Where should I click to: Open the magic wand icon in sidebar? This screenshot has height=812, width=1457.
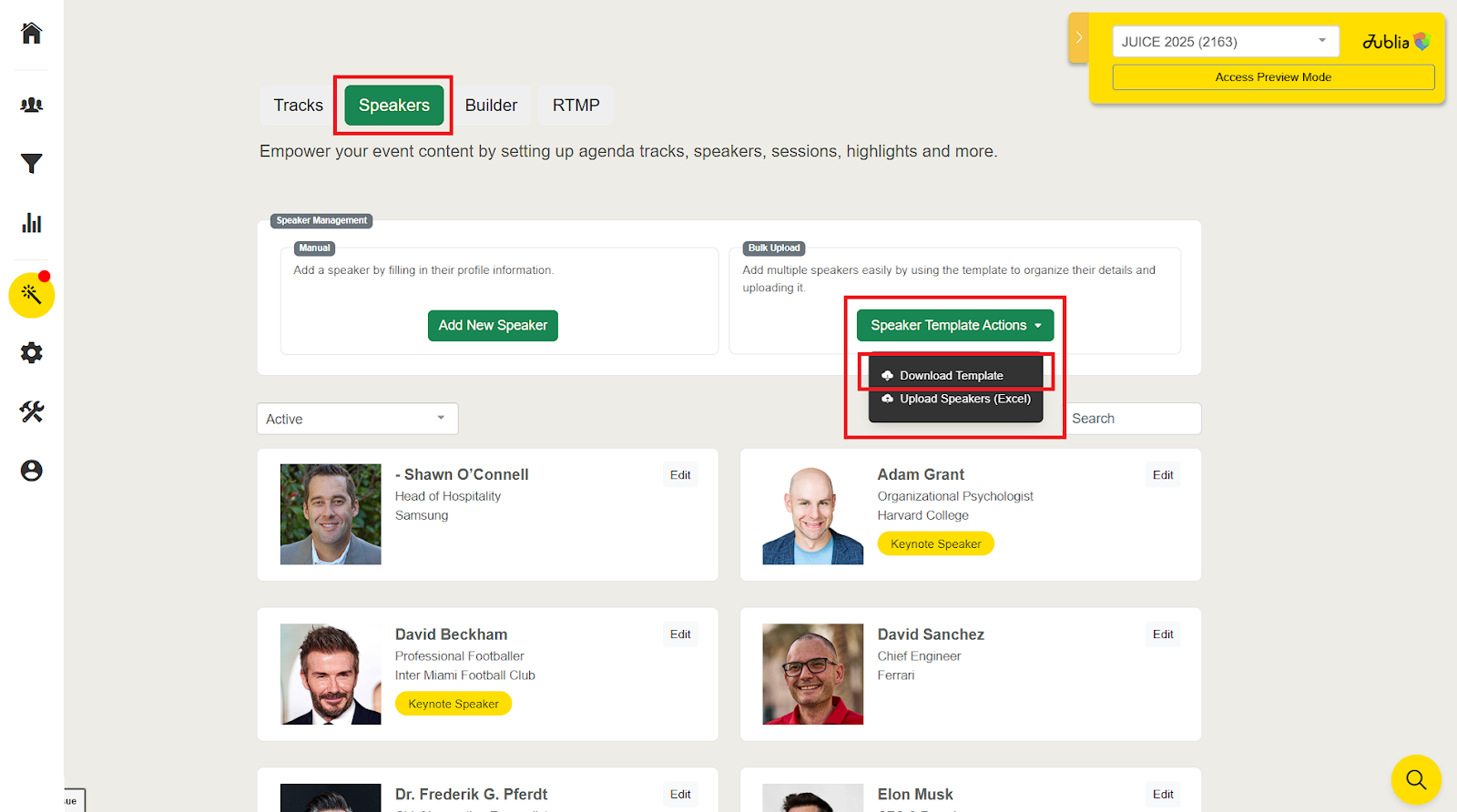(x=32, y=295)
